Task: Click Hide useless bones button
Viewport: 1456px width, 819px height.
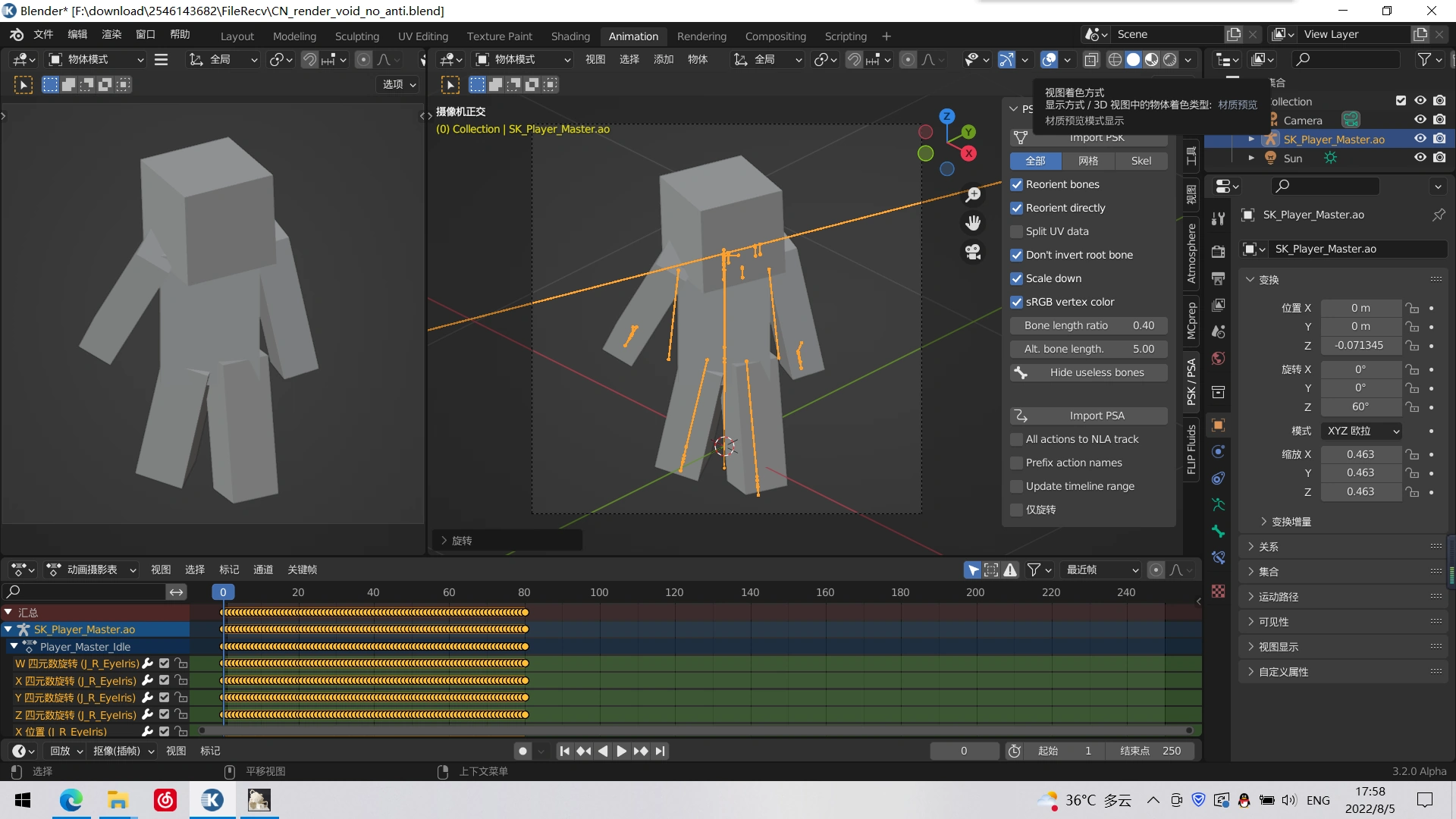Action: pos(1088,372)
